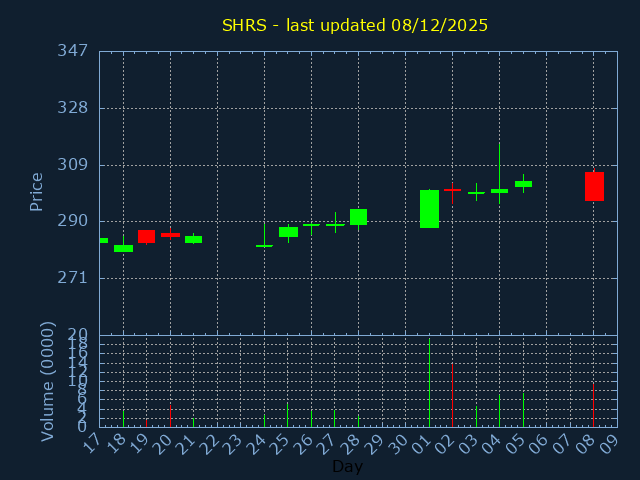Select the red candle on day 19

[146, 236]
